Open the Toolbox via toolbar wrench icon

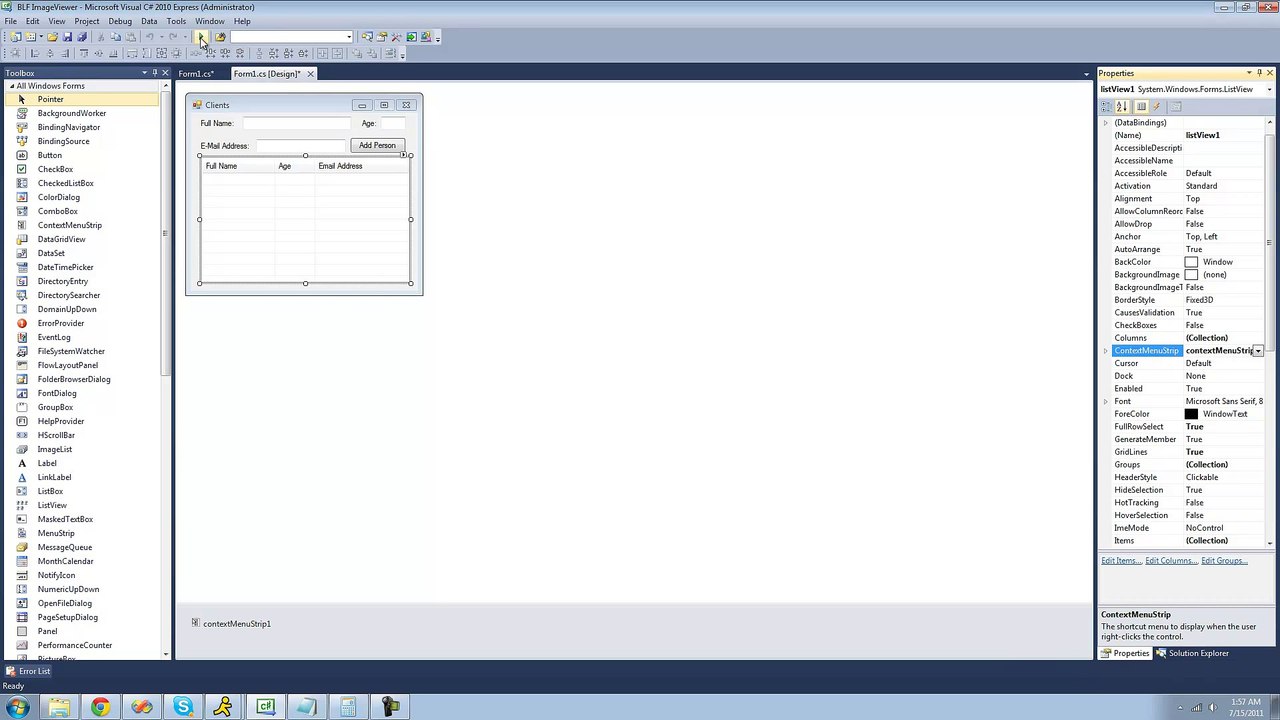[x=396, y=37]
